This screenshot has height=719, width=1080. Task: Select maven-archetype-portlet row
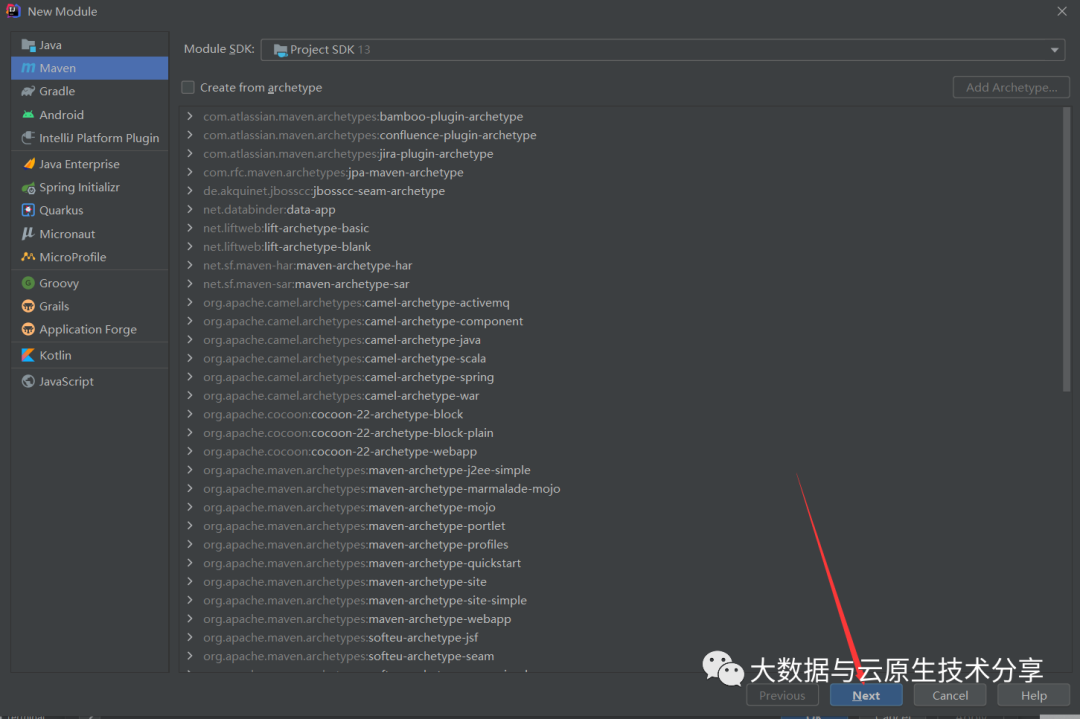[621, 525]
